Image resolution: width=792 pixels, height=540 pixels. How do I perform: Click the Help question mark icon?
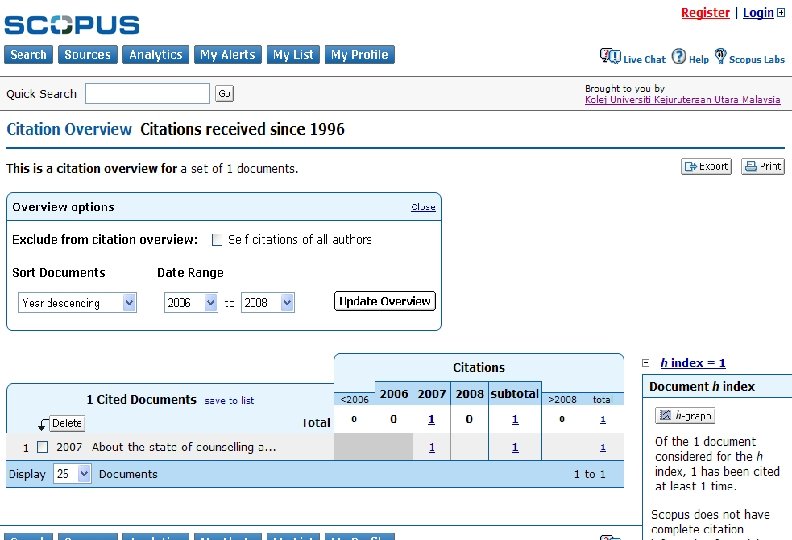click(679, 56)
